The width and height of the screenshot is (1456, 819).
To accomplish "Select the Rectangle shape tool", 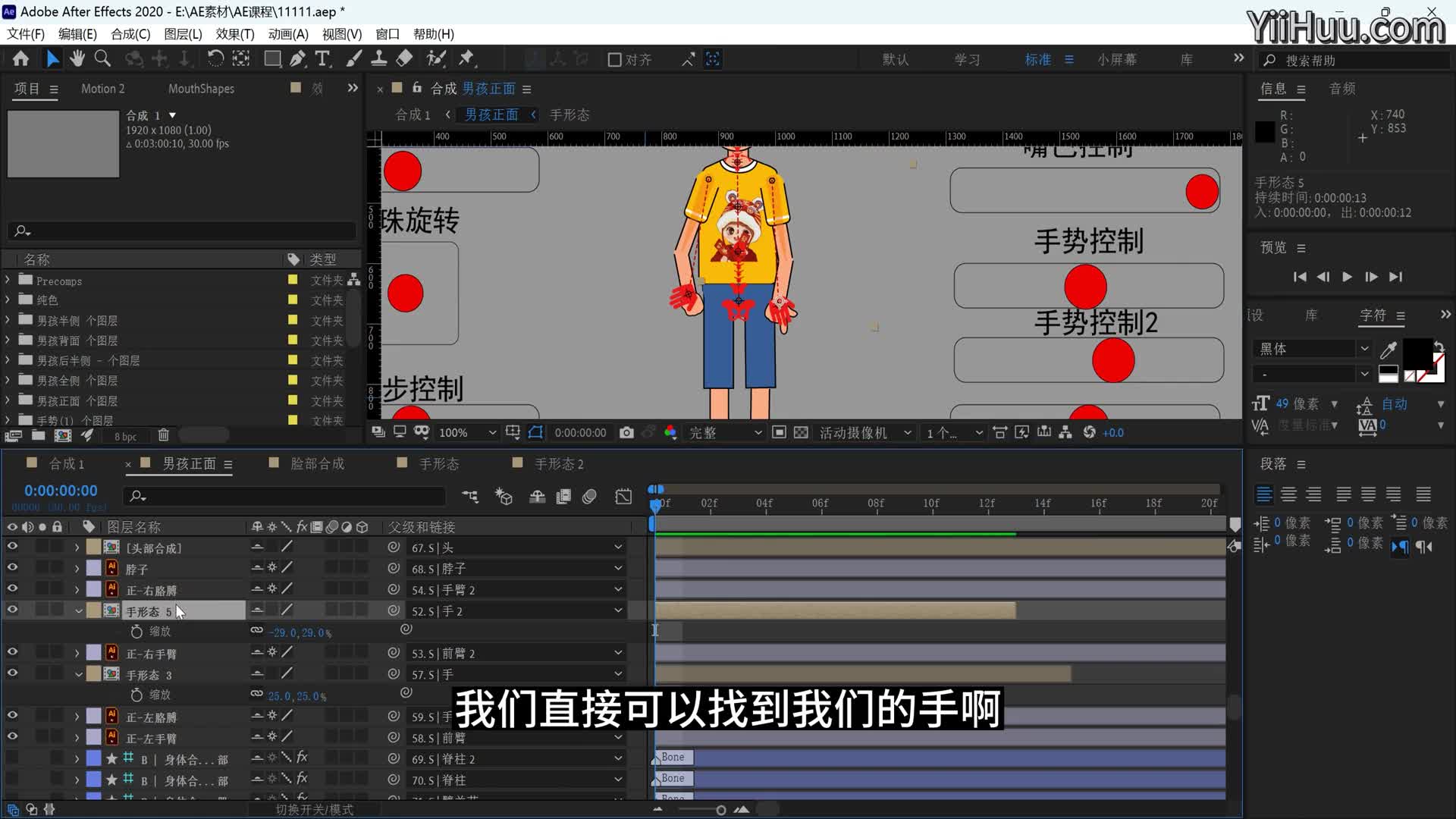I will pos(272,58).
